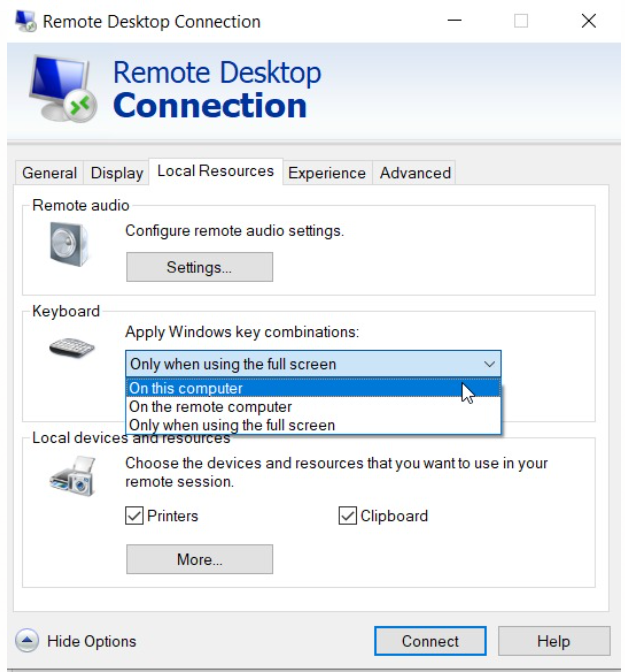Click 'Apply Windows key combinations:' label
625x672 pixels.
click(x=242, y=332)
